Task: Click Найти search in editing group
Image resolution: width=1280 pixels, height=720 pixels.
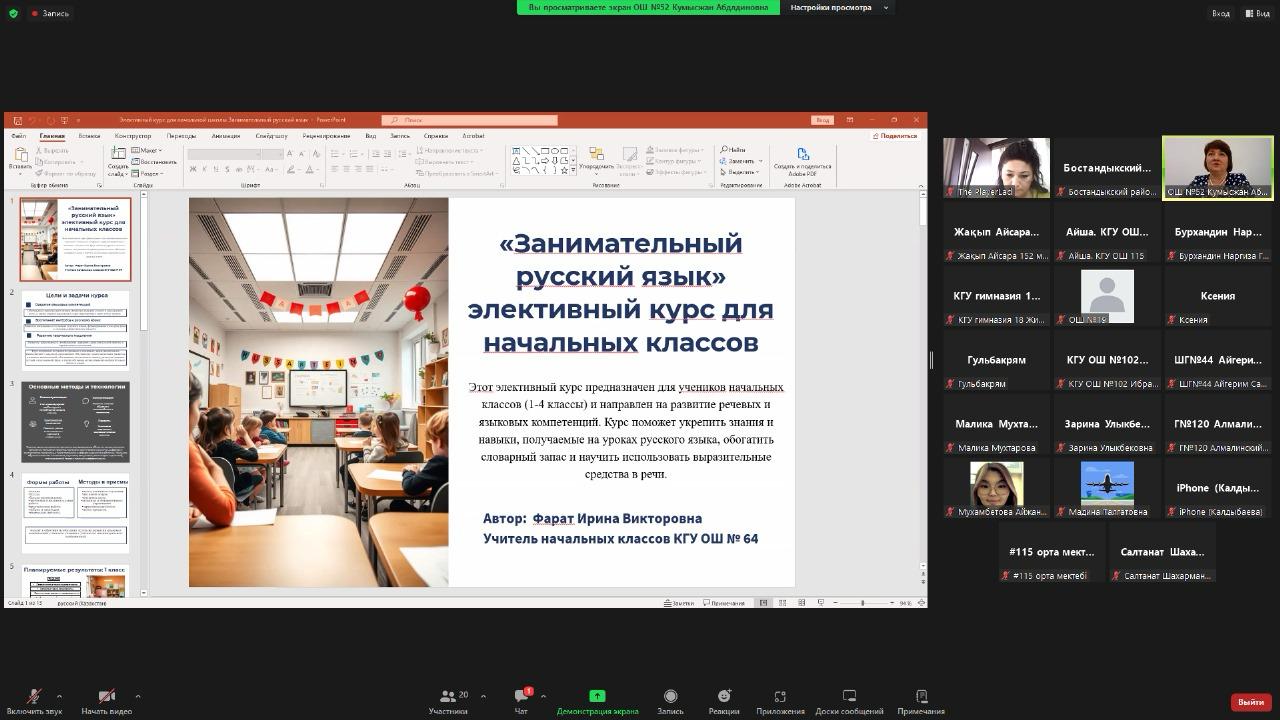Action: pos(734,150)
